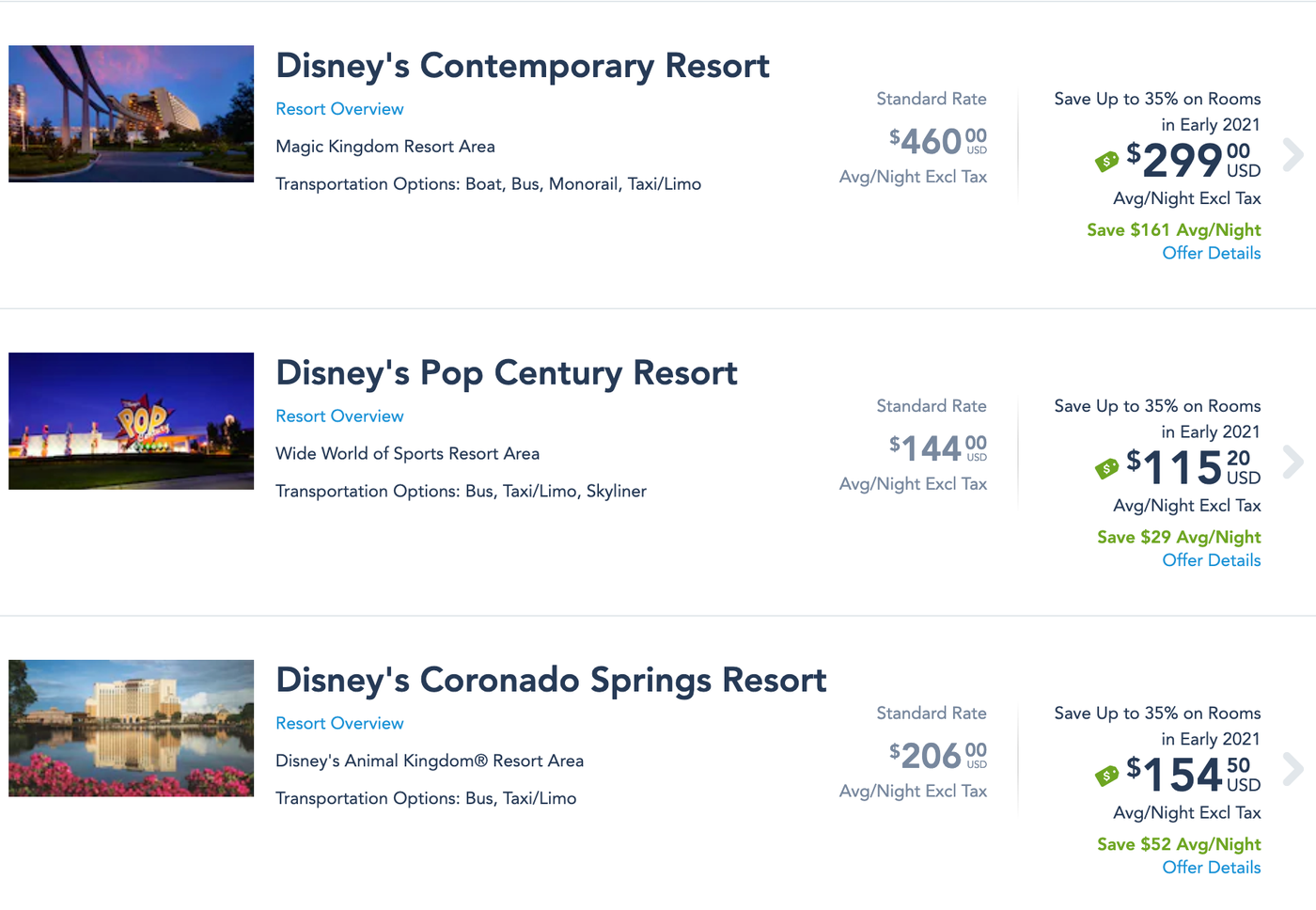Select the Disney's Contemporary Resort heading
This screenshot has width=1316, height=910.
point(523,66)
